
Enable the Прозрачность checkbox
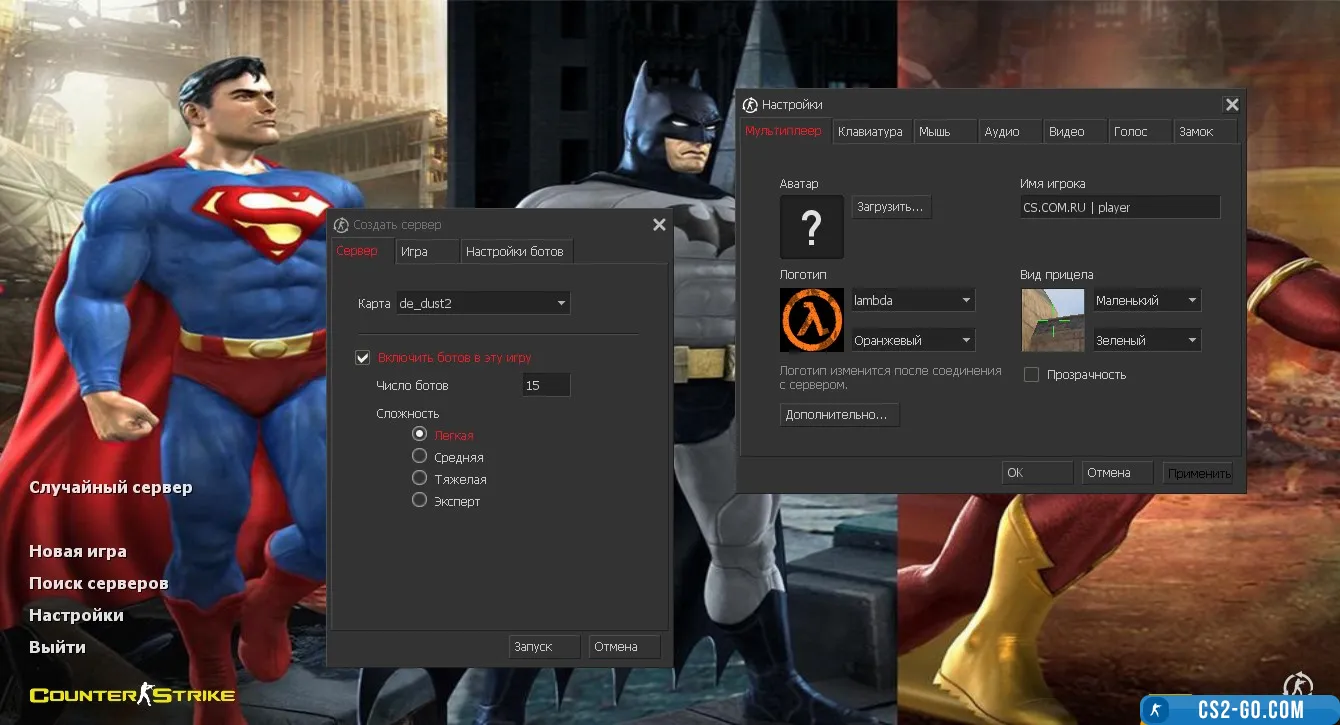[1032, 375]
